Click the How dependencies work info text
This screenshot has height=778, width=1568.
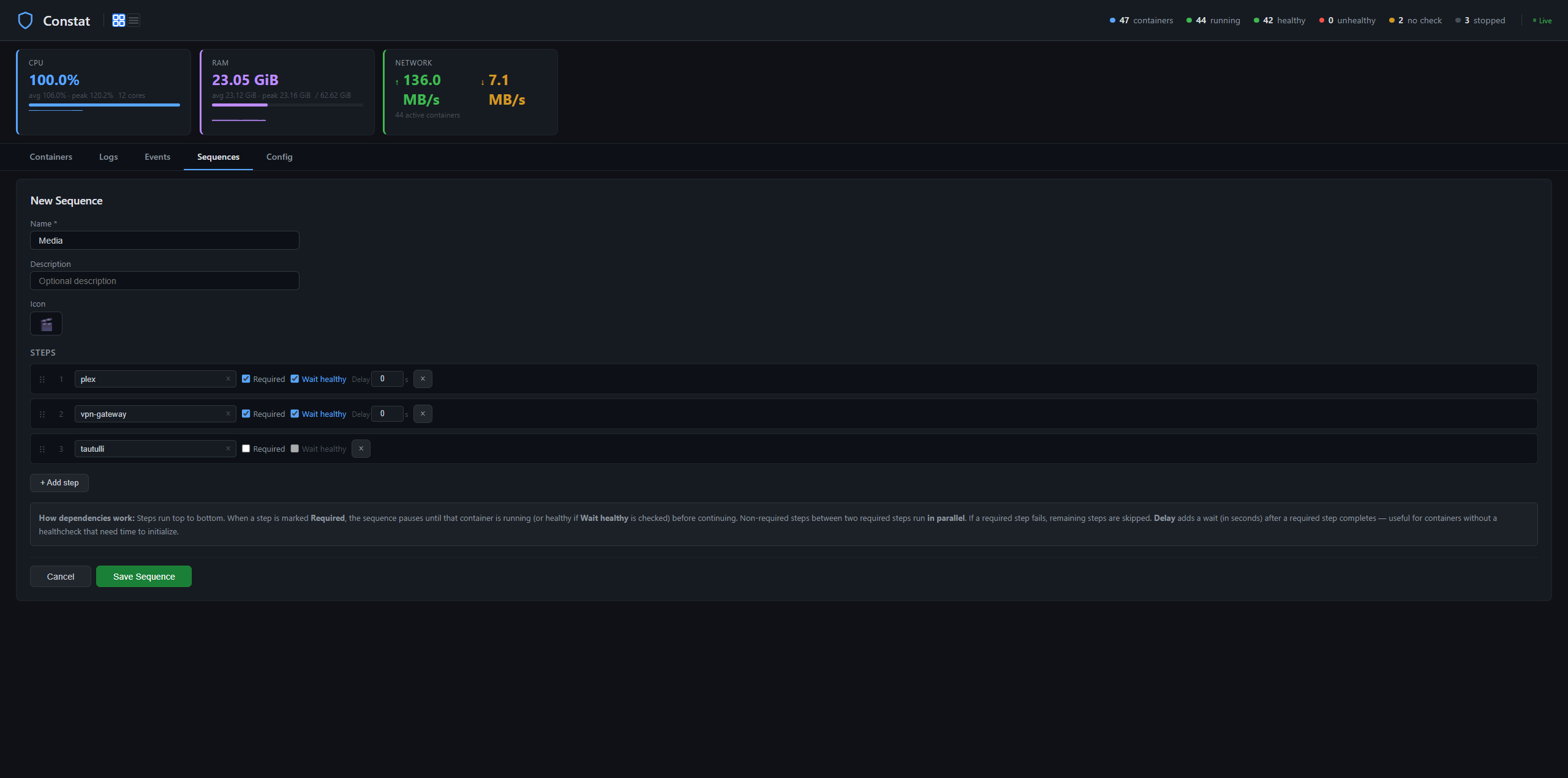click(784, 525)
